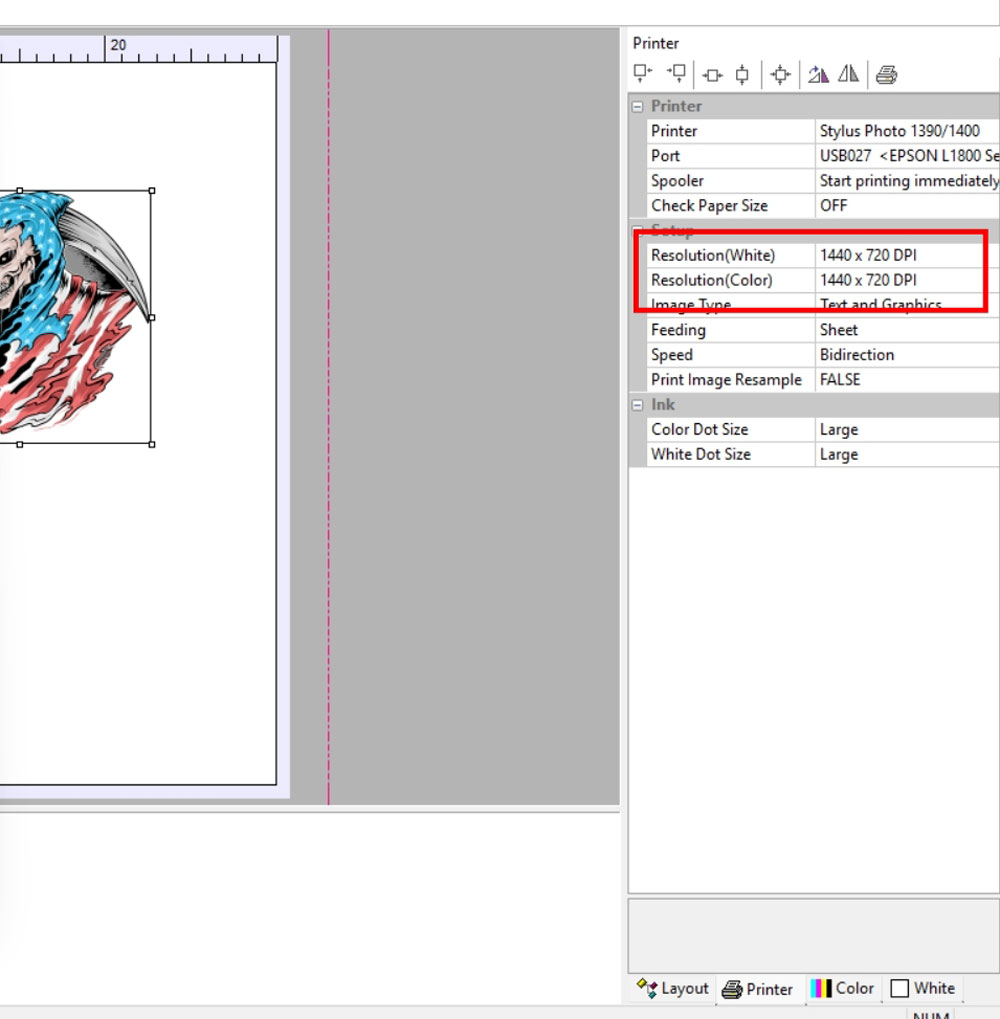
Task: Switch to the Color tab
Action: 842,988
